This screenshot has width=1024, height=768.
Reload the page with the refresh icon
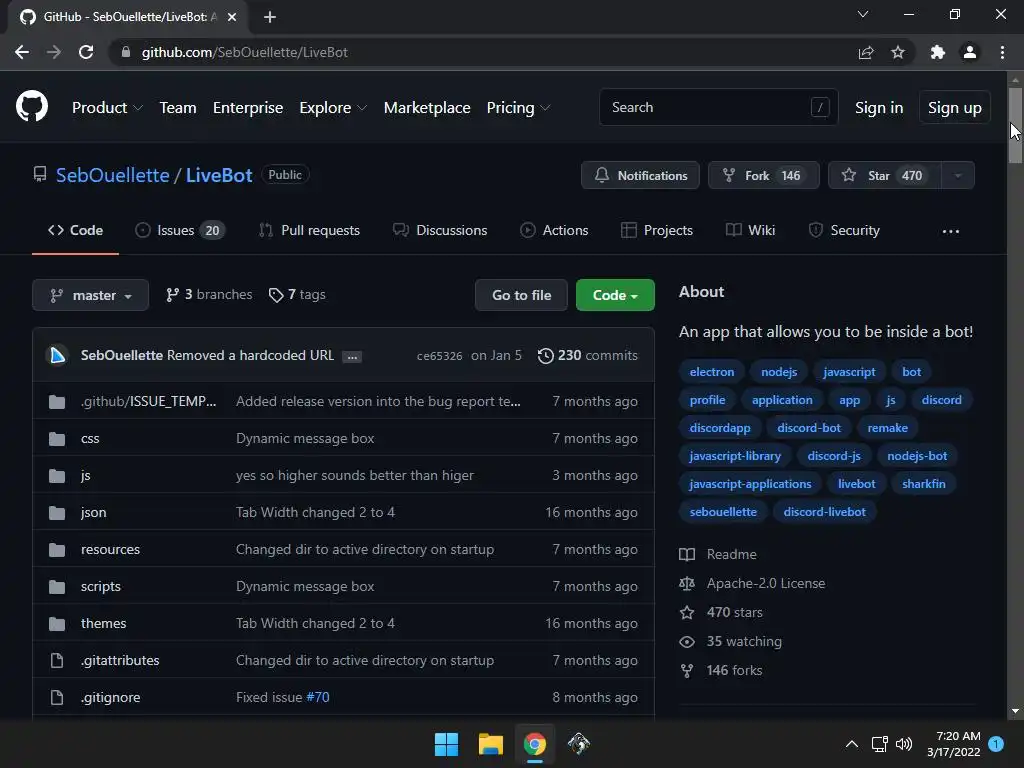tap(86, 52)
